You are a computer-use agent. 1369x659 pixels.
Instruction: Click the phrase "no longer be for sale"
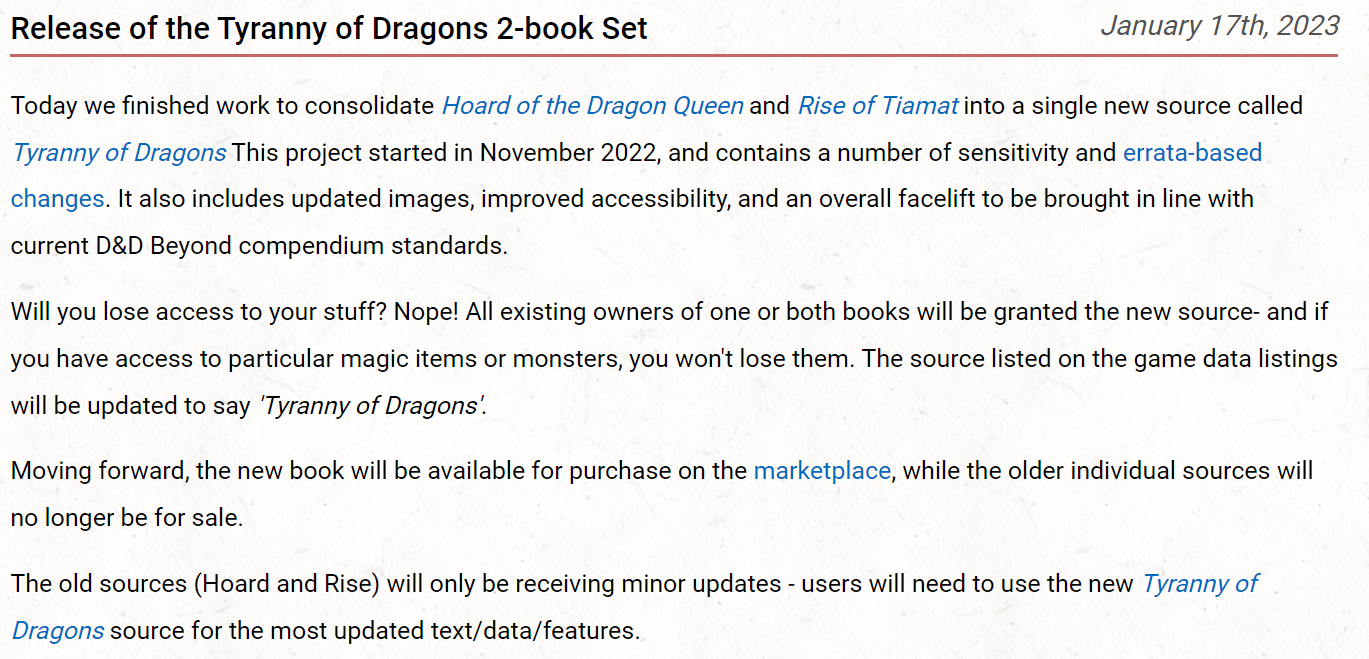127,518
